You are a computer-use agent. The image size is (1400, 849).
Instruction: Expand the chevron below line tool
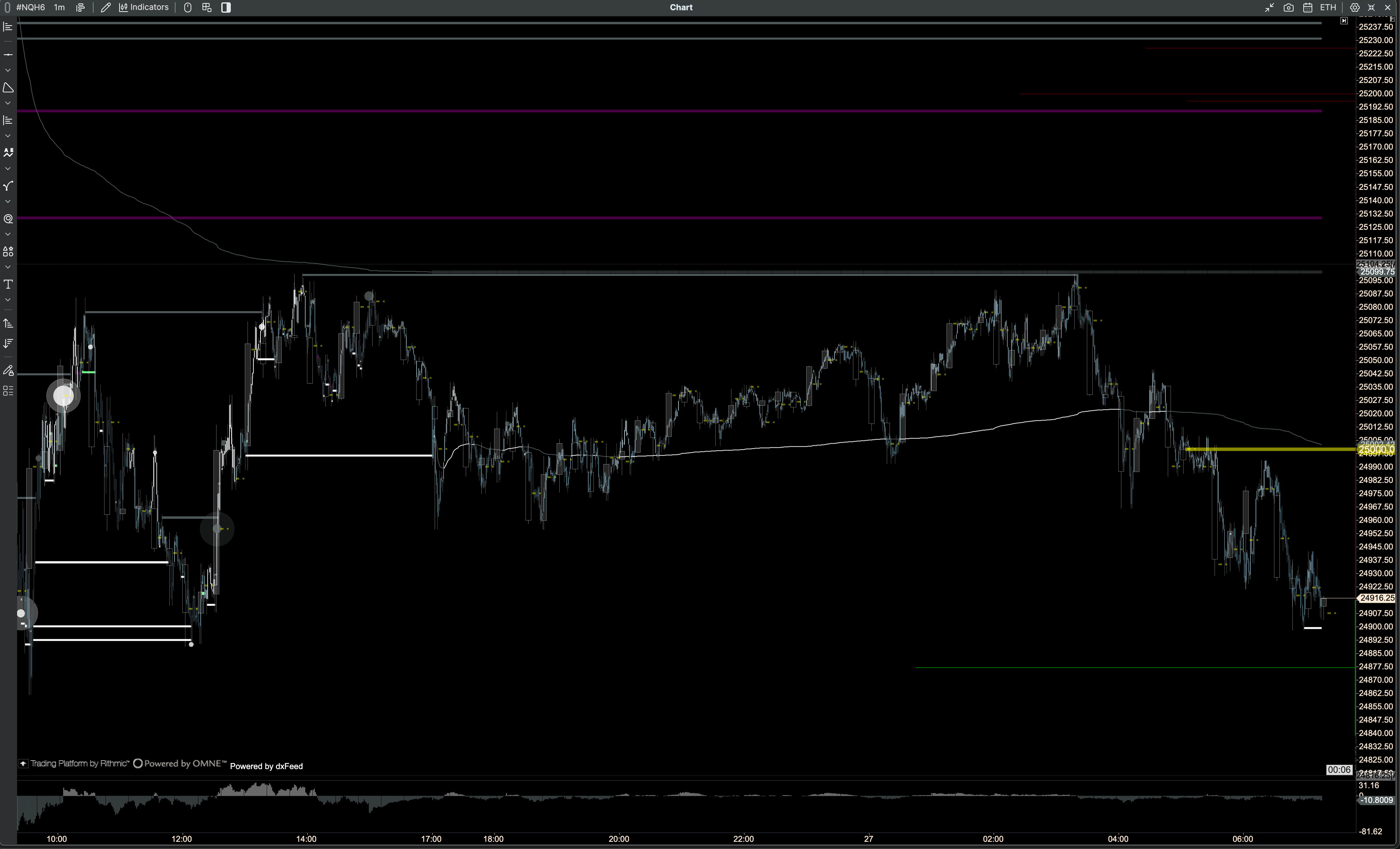(8, 70)
